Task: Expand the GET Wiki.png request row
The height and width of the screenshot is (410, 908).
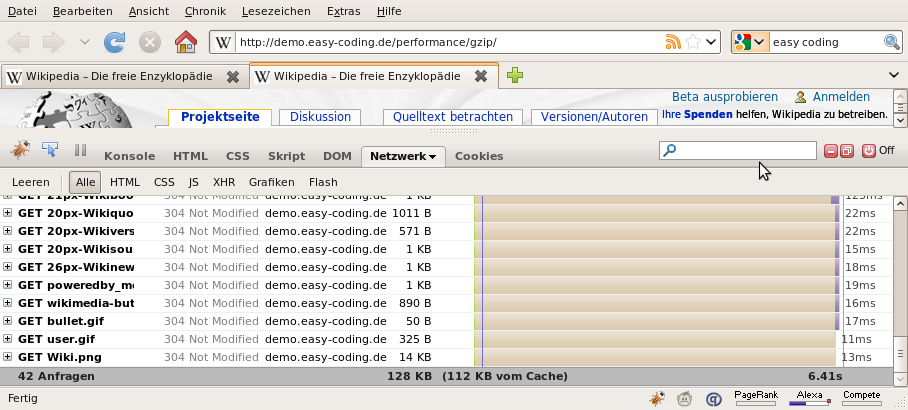Action: 8,357
